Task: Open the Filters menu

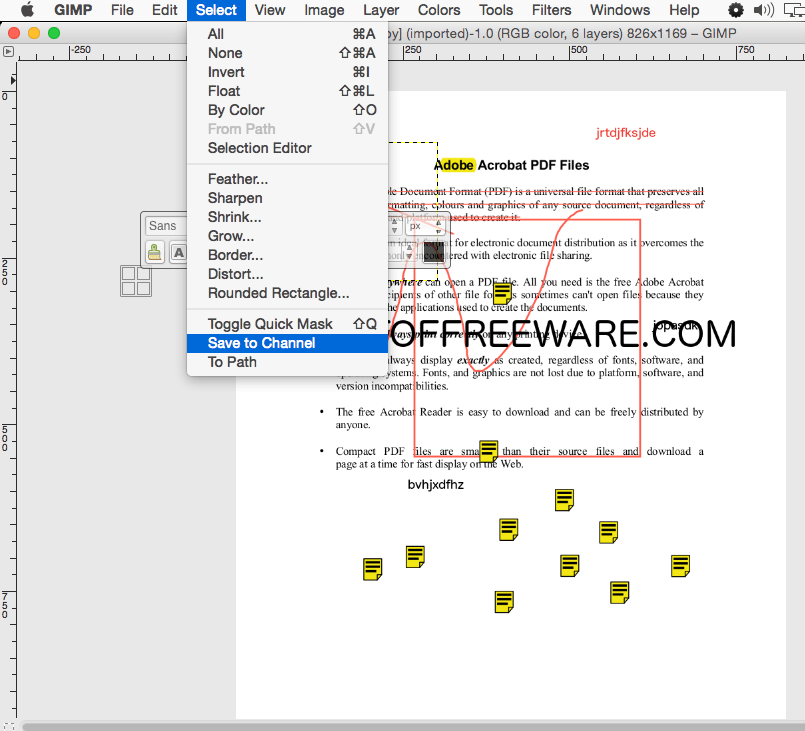Action: pos(551,10)
